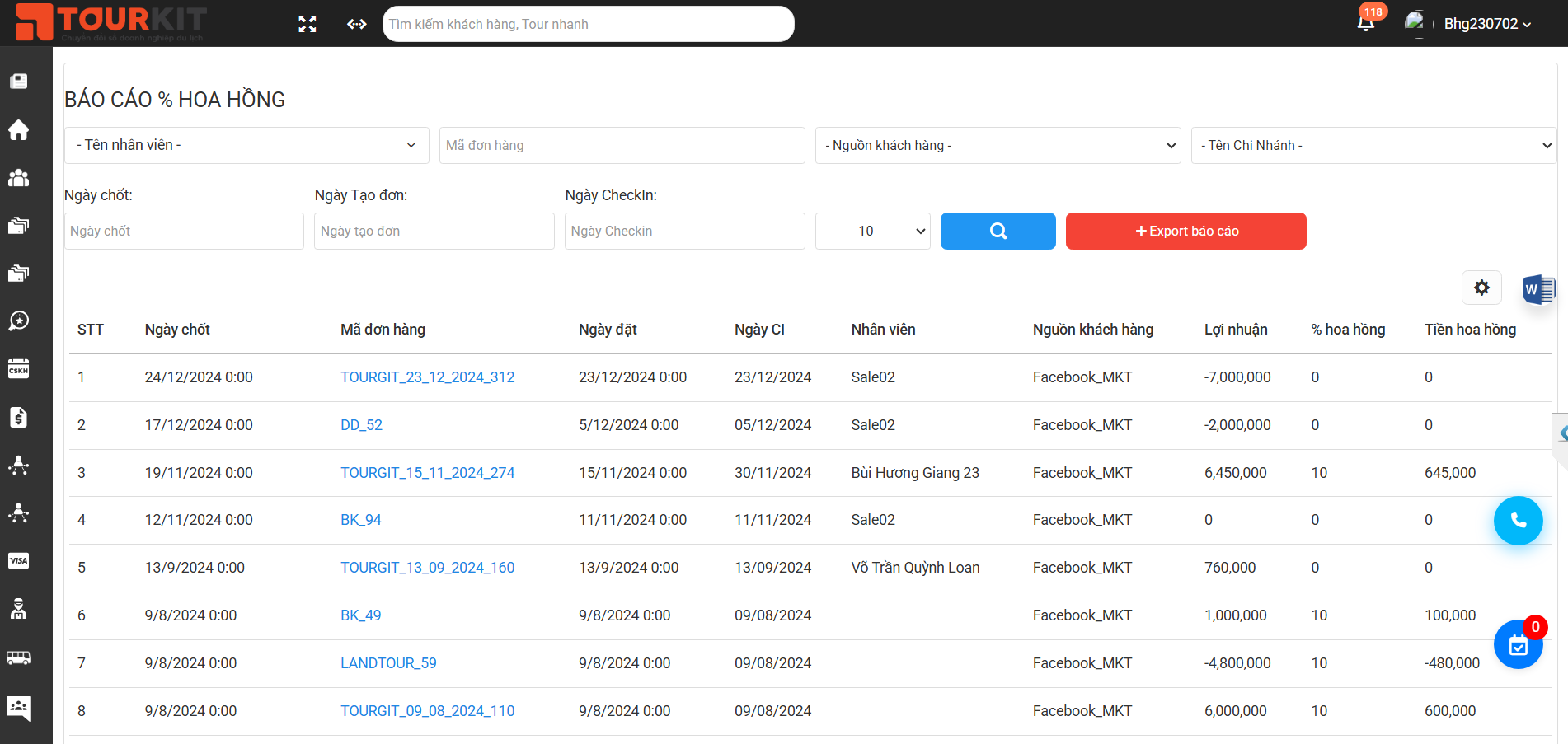Image resolution: width=1568 pixels, height=744 pixels.
Task: Open the bus vehicle icon
Action: (18, 657)
